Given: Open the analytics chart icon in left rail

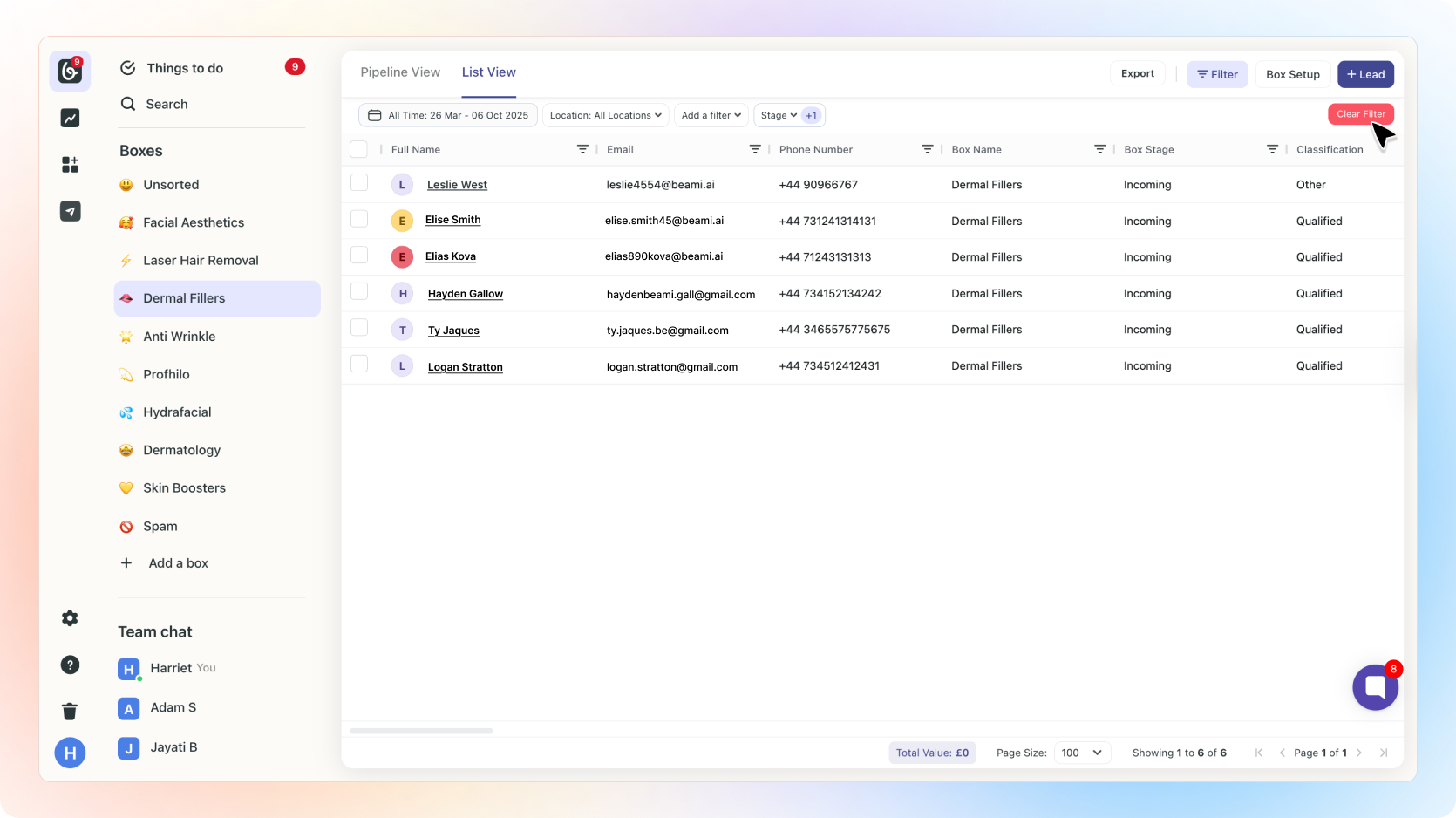Looking at the screenshot, I should pos(70,118).
